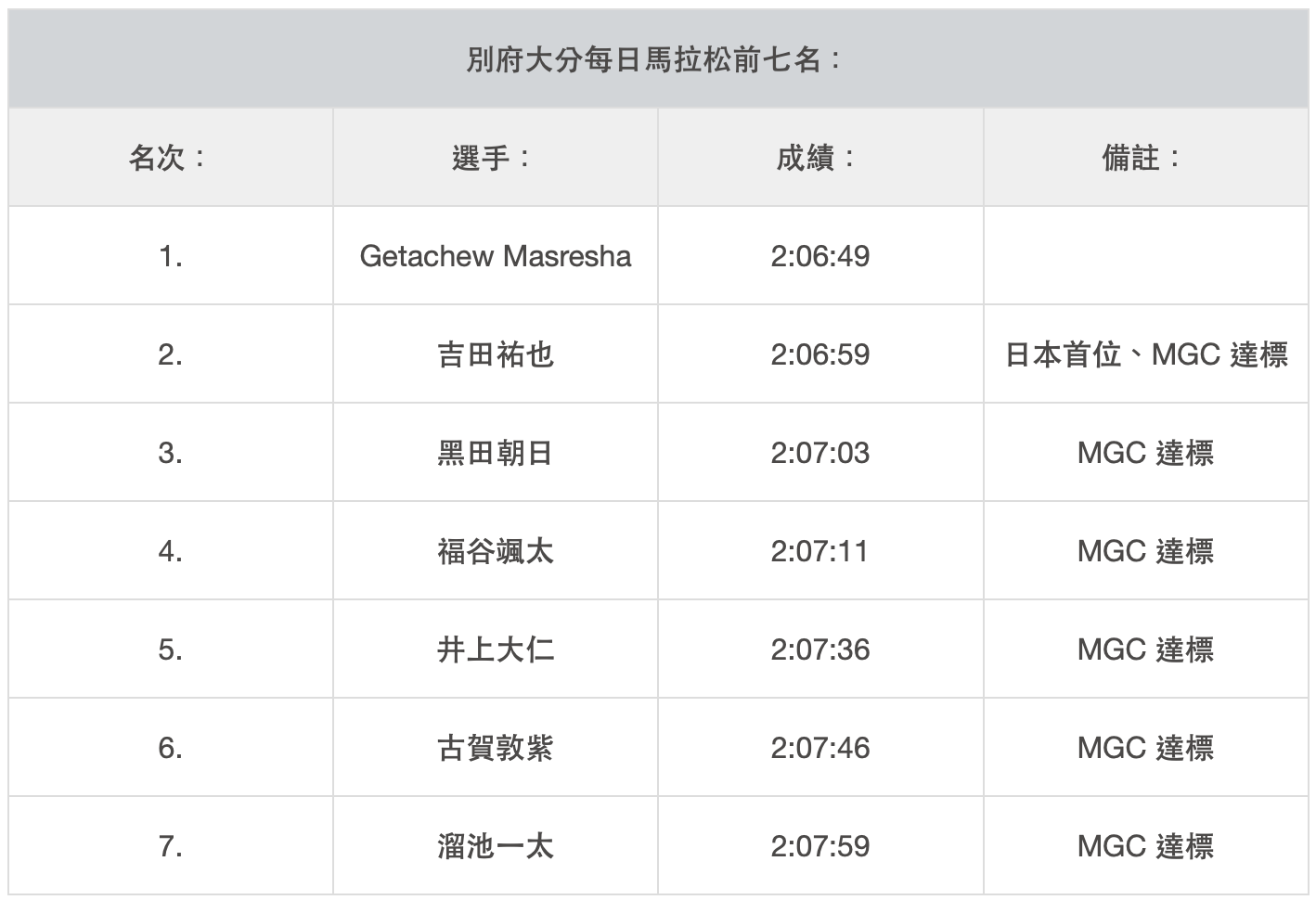
Task: Click the time 2:07:46
Action: pos(819,748)
